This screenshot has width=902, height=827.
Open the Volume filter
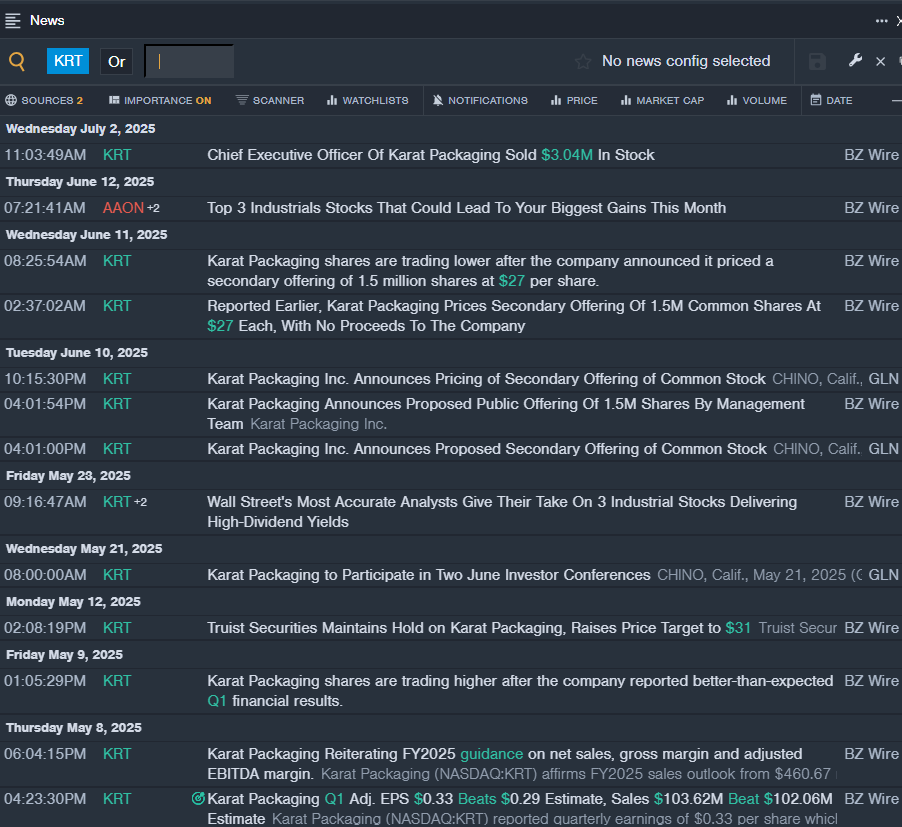coord(756,101)
